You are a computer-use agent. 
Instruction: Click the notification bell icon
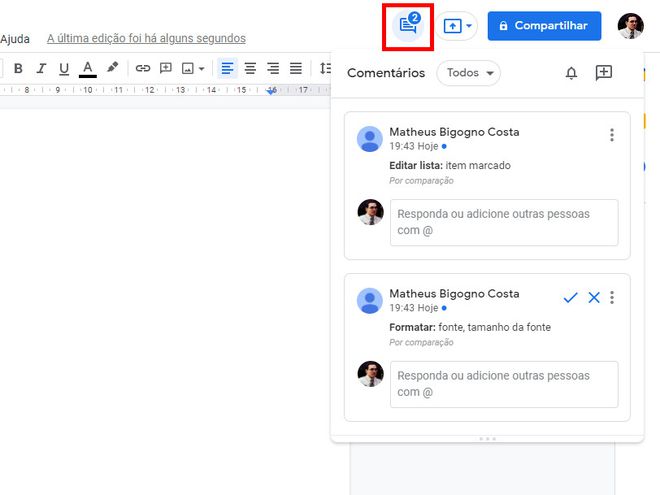[571, 73]
